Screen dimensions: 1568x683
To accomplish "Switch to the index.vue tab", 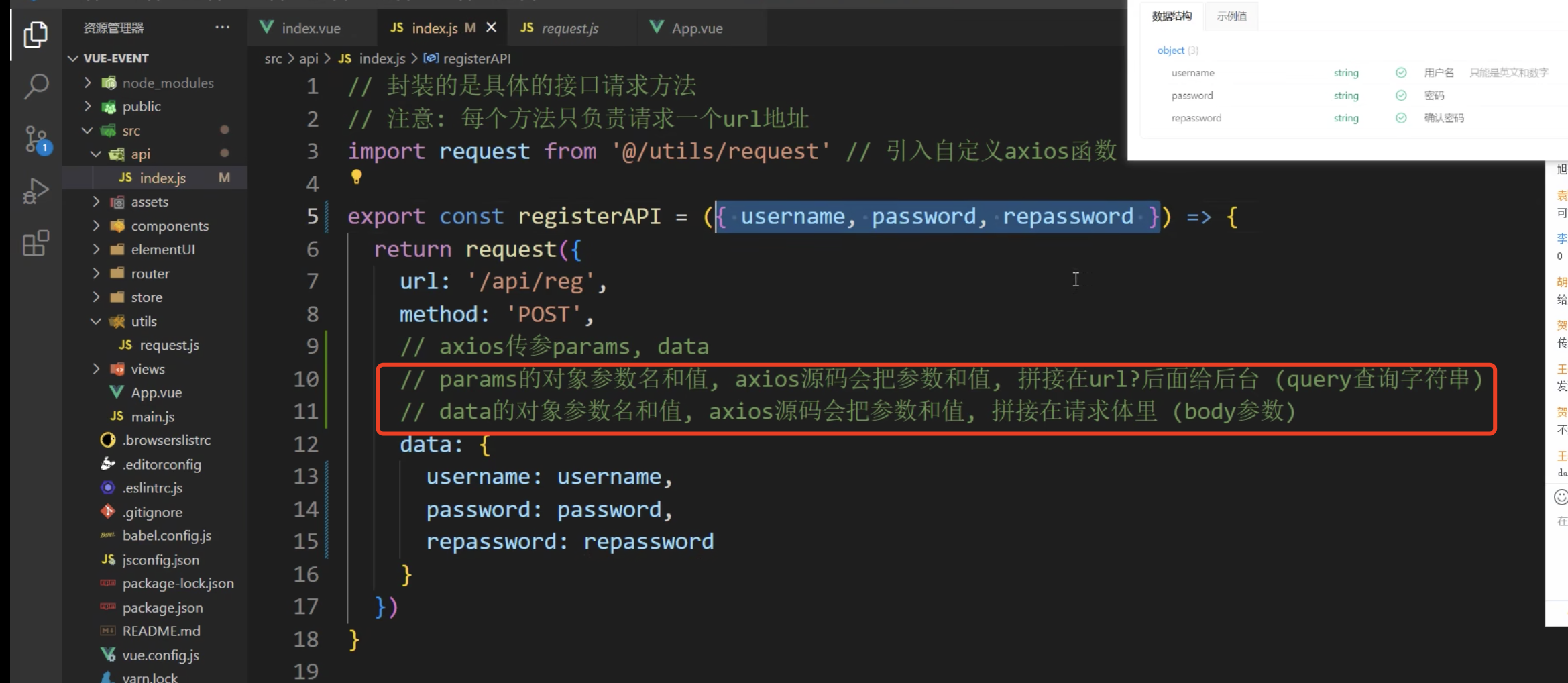I will [311, 28].
